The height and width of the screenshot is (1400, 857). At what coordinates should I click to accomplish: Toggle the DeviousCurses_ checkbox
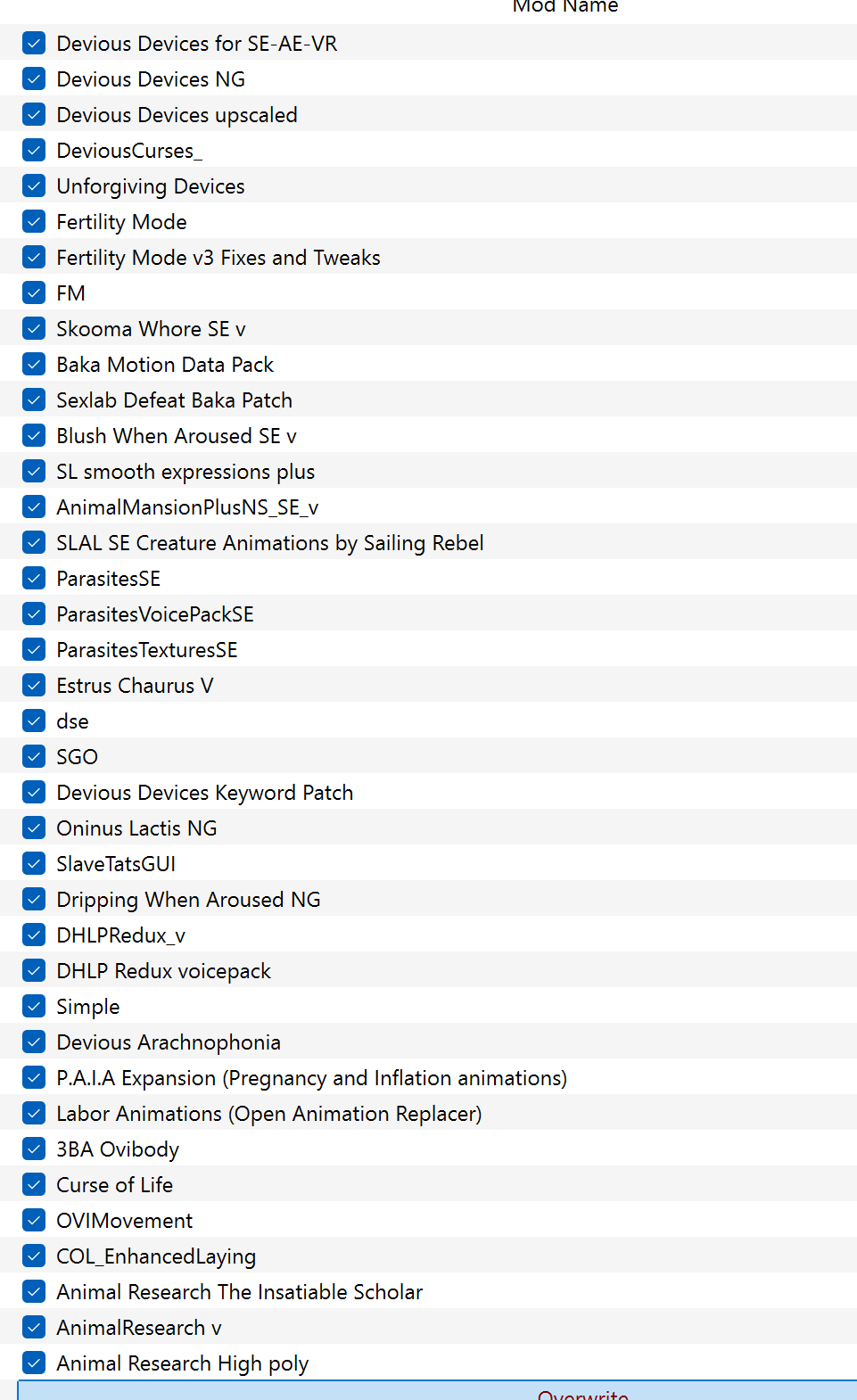click(x=34, y=150)
